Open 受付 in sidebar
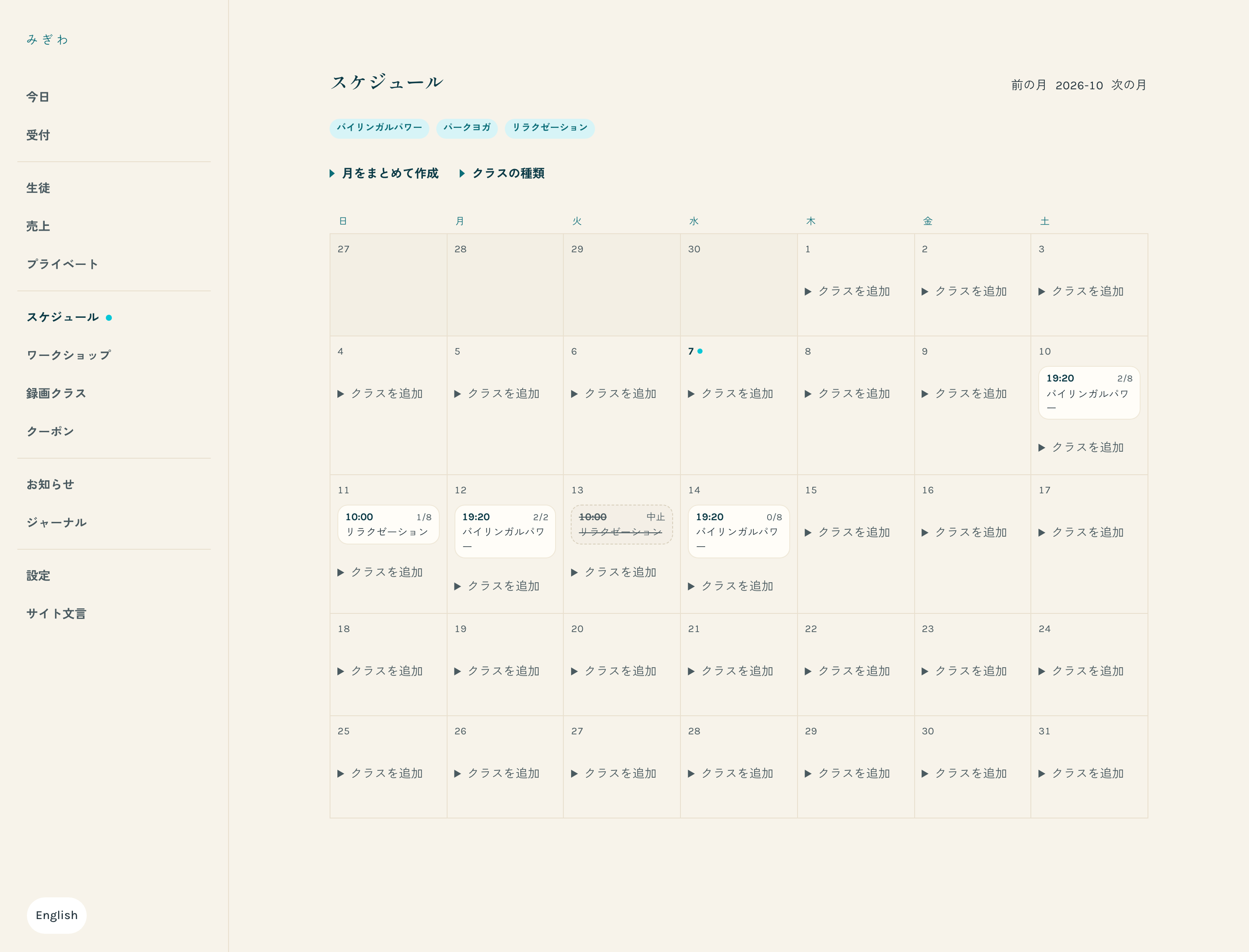 point(38,135)
